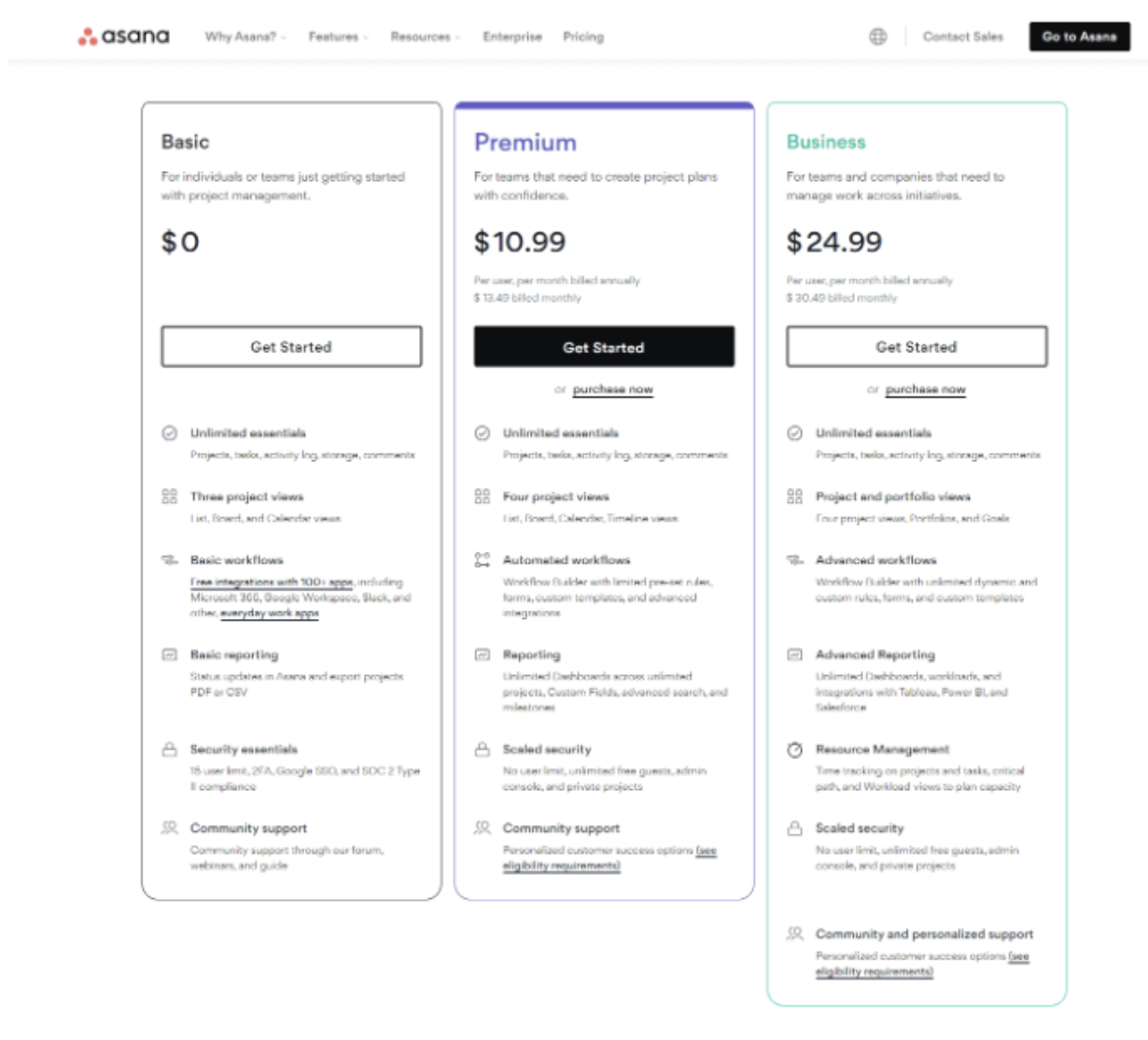Viewport: 1148px width, 1040px height.
Task: Click the Premium Automated workflows icon
Action: pos(482,560)
